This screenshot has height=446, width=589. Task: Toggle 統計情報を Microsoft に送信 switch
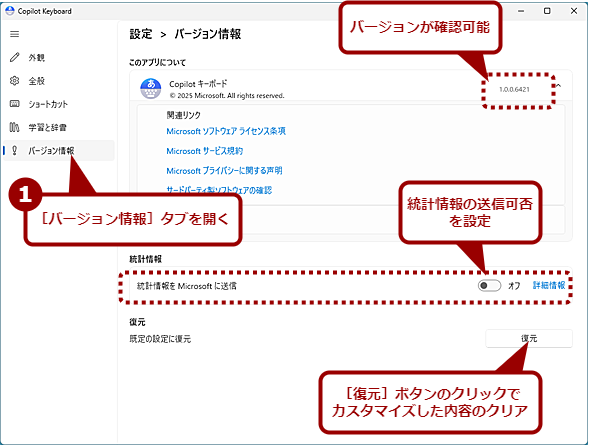click(x=489, y=286)
